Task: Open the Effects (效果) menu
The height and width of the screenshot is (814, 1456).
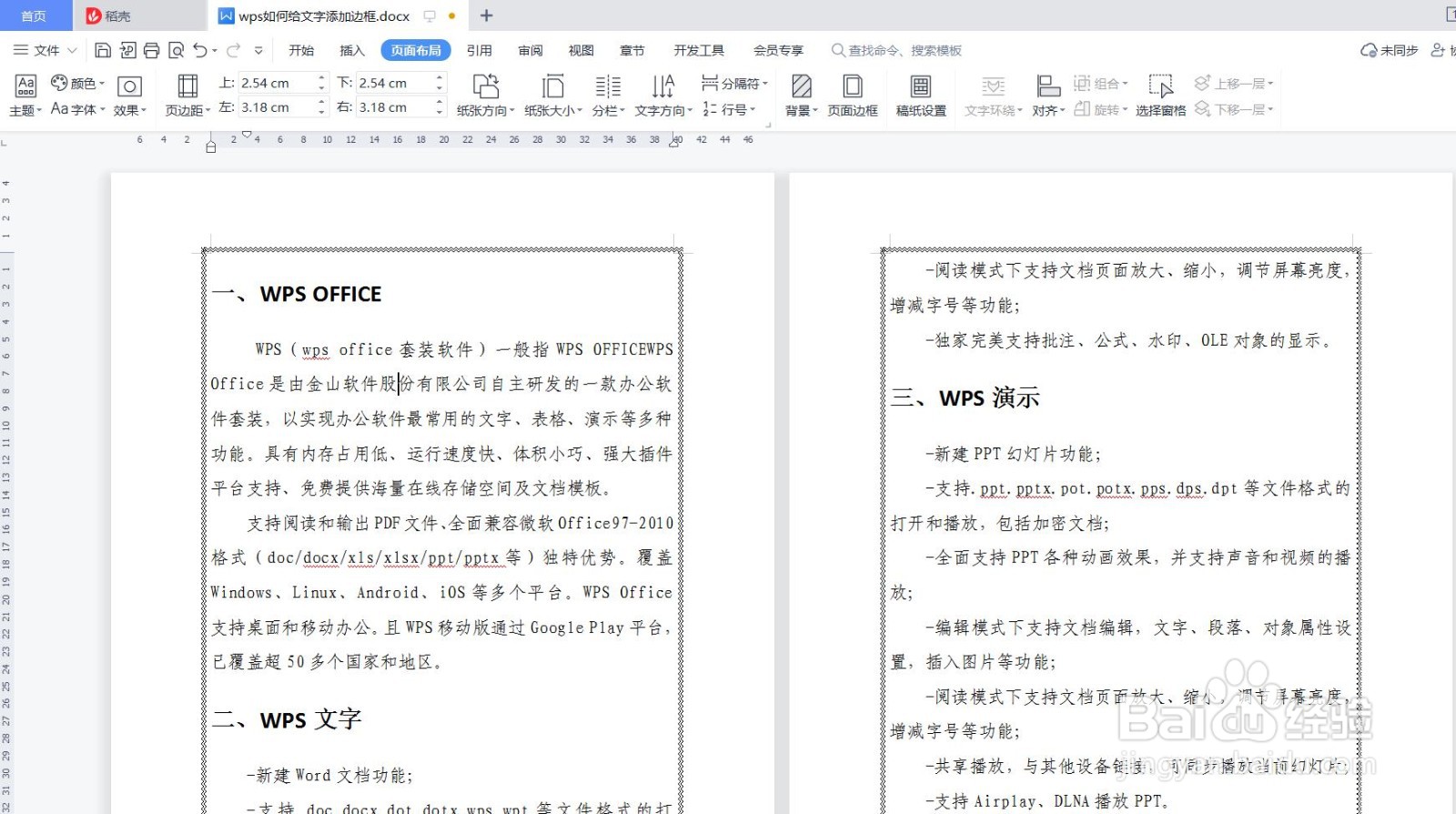Action: (x=129, y=95)
